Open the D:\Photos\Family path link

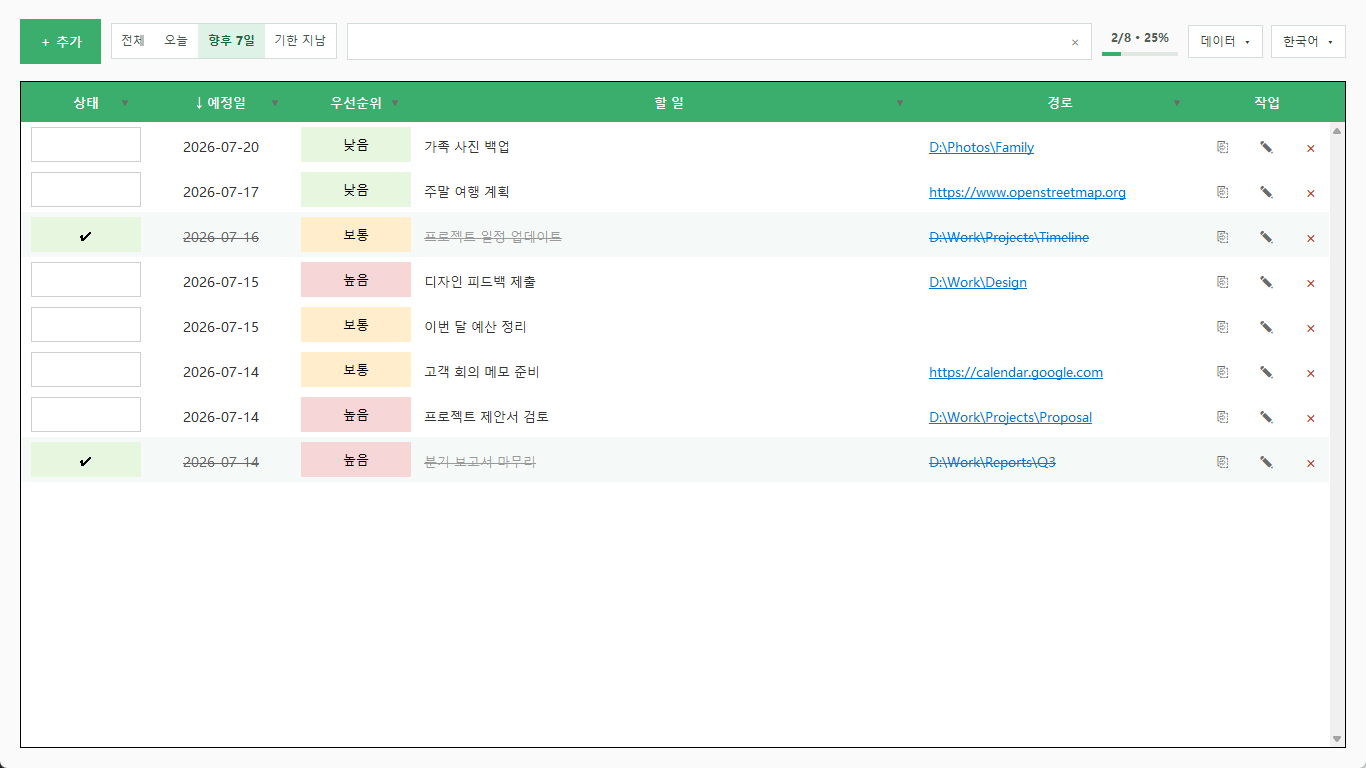pos(981,147)
